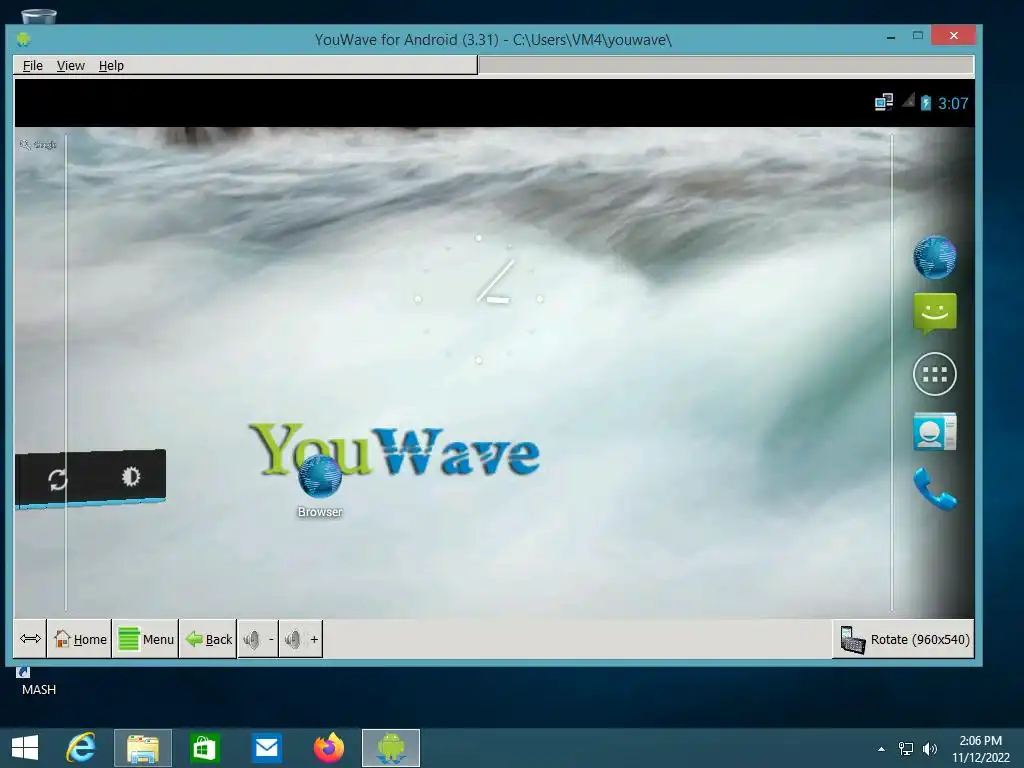Open the blue Phone dialer icon
This screenshot has width=1024, height=768.
click(x=935, y=488)
